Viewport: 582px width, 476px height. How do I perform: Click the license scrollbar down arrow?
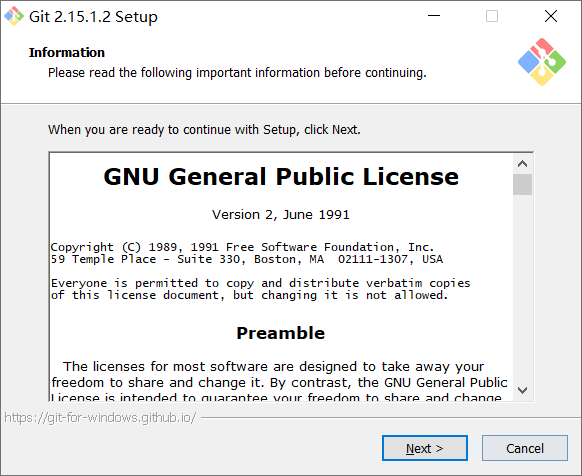click(523, 390)
